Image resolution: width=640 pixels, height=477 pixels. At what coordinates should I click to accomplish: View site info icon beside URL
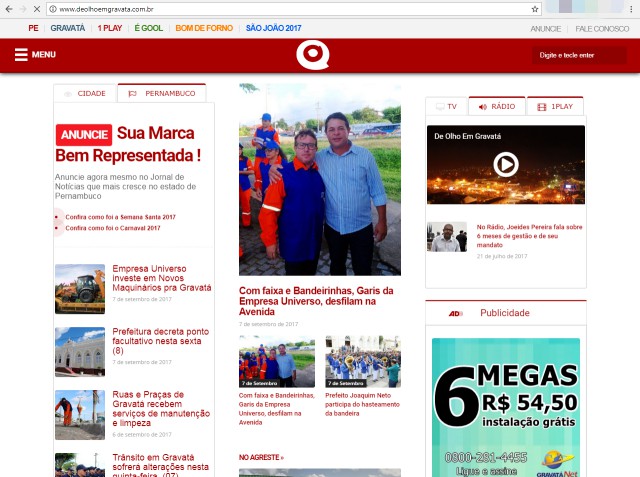pyautogui.click(x=53, y=9)
